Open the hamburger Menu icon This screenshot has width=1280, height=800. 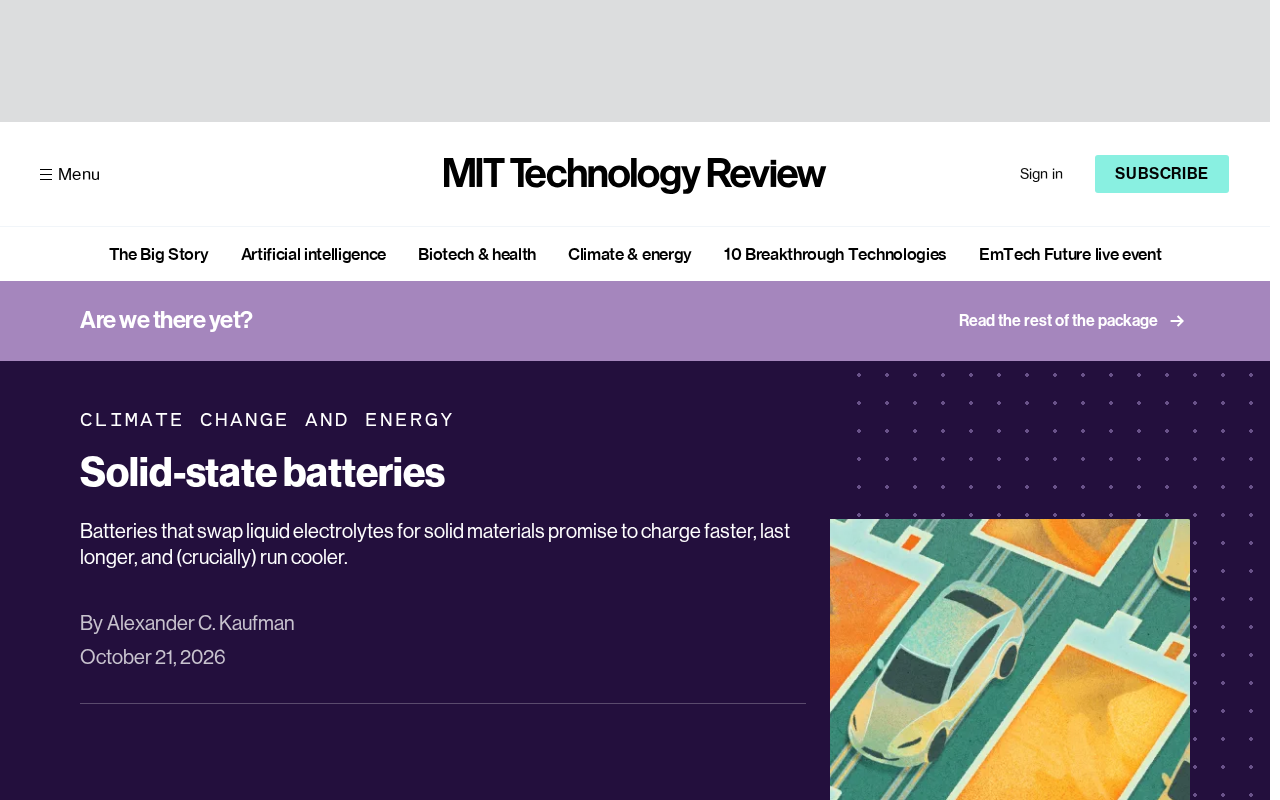pyautogui.click(x=46, y=174)
